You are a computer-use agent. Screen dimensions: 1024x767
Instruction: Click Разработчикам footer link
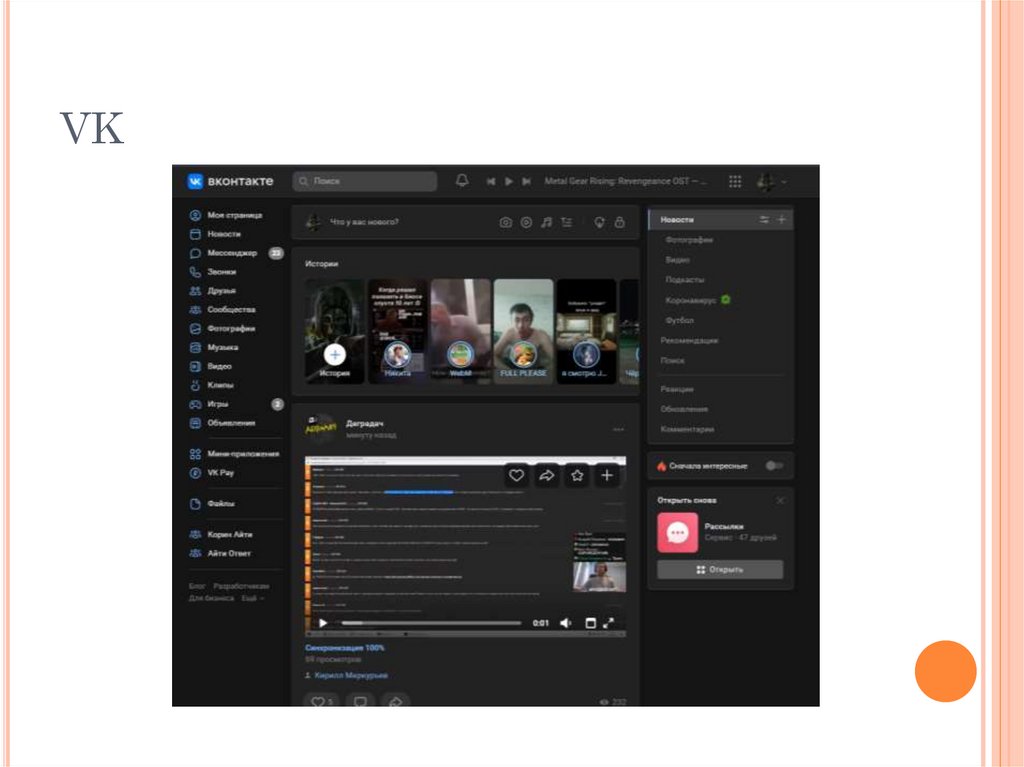point(241,586)
